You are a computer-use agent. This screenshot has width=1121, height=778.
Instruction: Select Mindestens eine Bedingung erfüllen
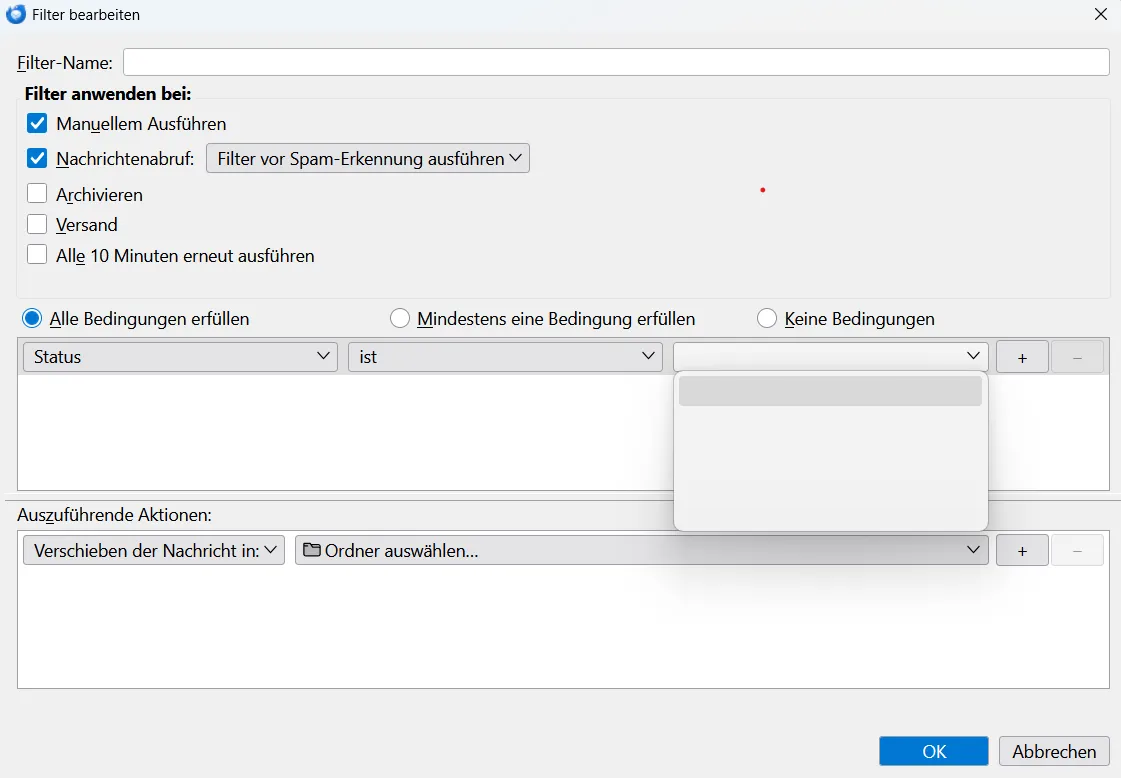point(400,319)
